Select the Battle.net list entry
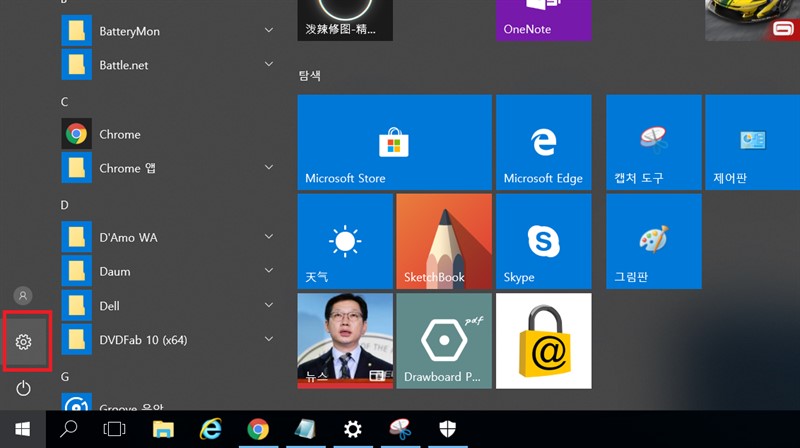 (168, 65)
